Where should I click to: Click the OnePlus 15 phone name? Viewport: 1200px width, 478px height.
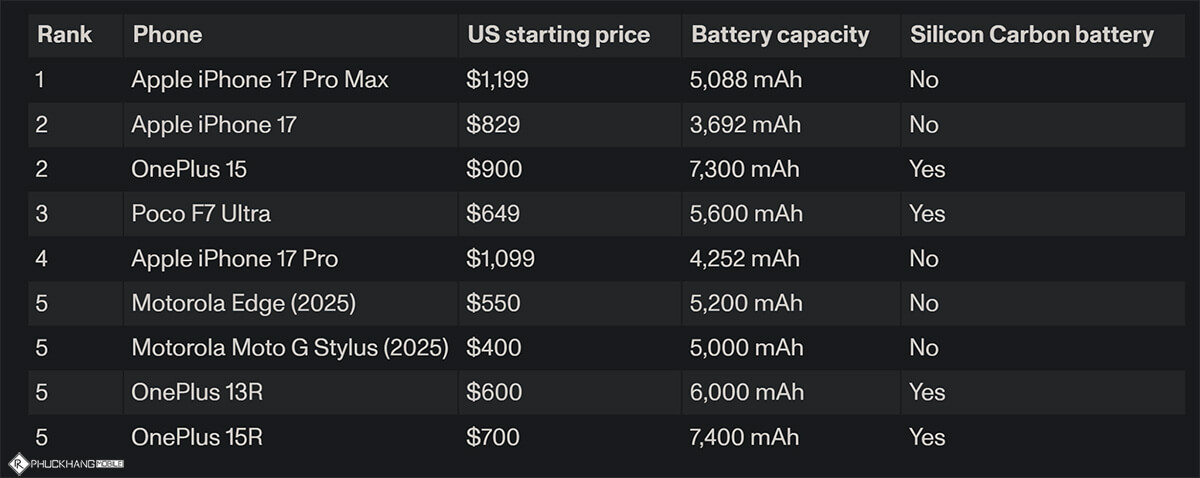tap(189, 169)
